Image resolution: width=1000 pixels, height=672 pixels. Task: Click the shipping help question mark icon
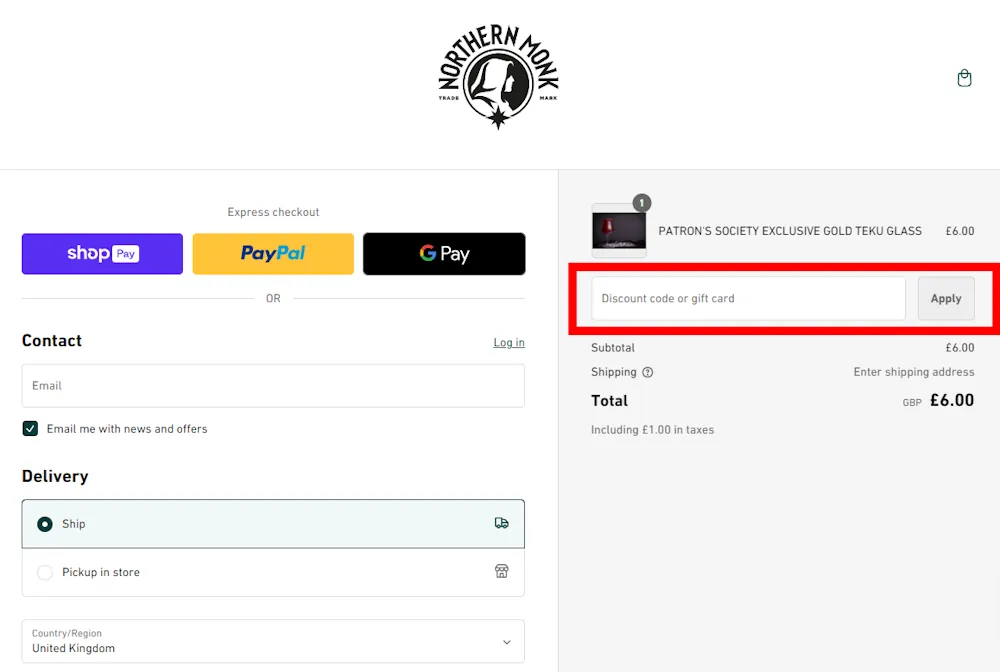pyautogui.click(x=647, y=372)
